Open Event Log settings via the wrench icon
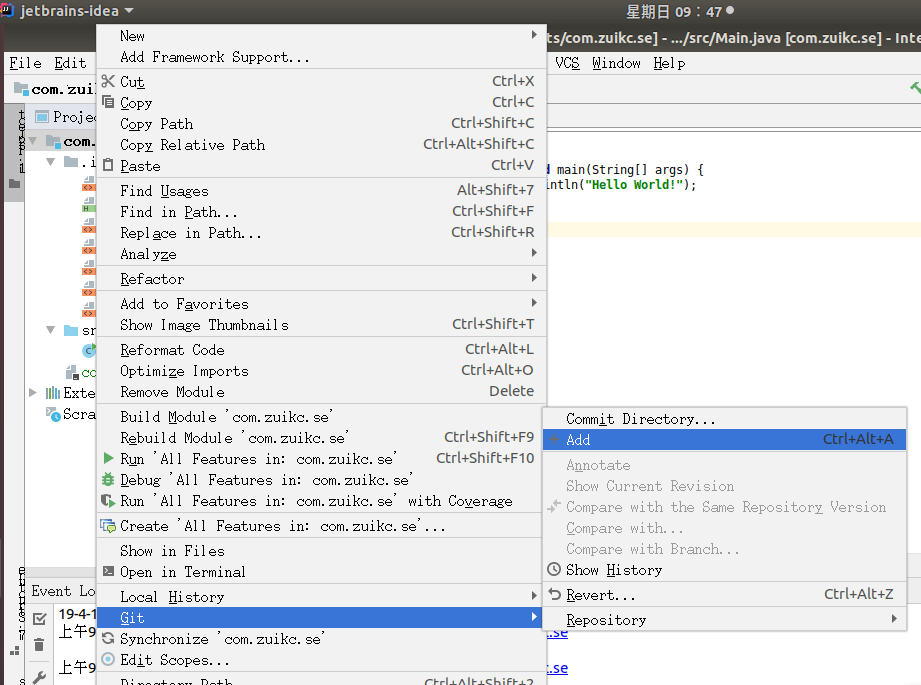 pos(39,677)
